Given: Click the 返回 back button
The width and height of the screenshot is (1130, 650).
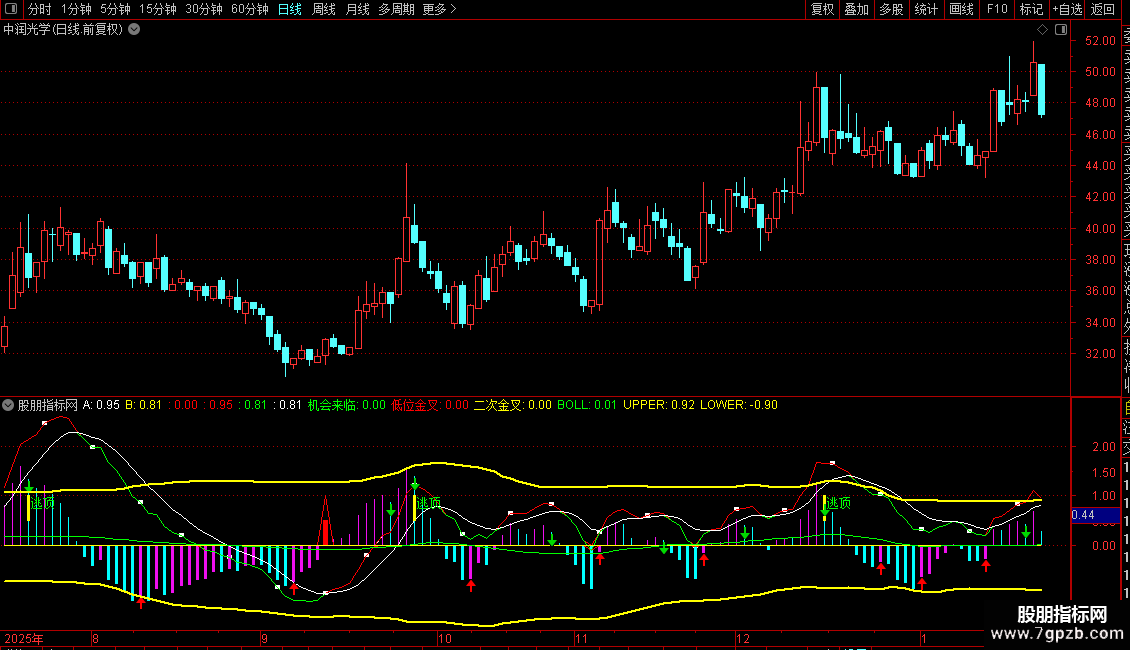Looking at the screenshot, I should tap(1103, 9).
